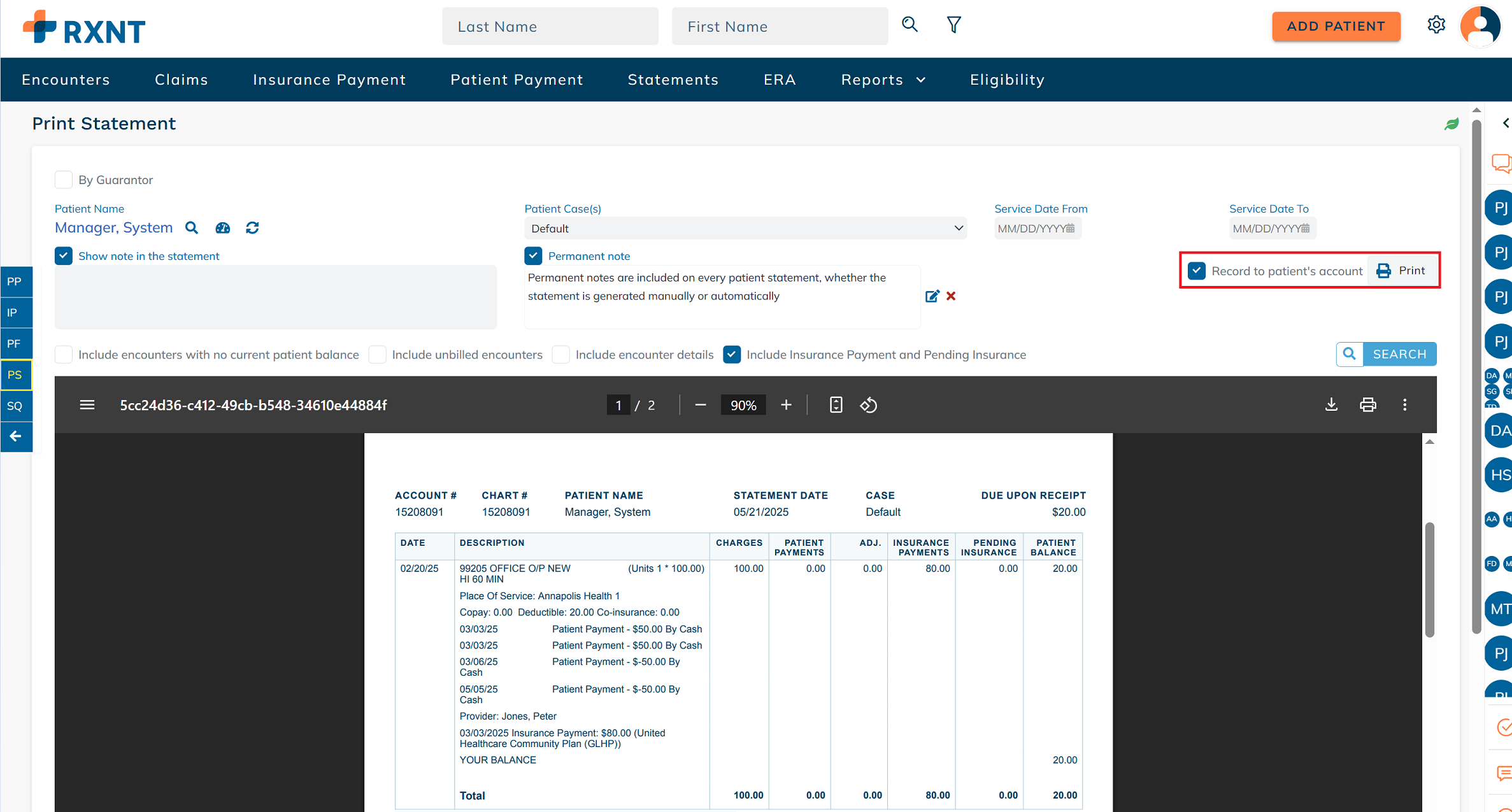This screenshot has width=1512, height=812.
Task: Click the ADD PATIENT button
Action: coord(1336,26)
